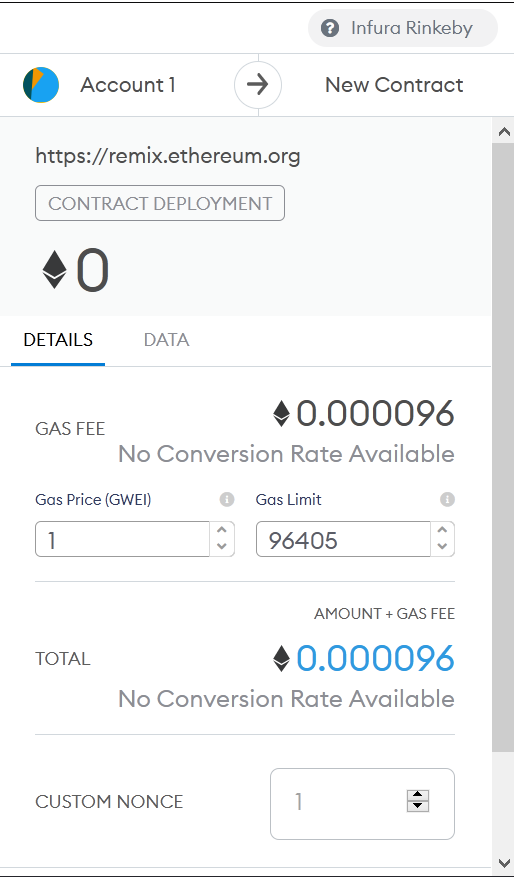
Task: Click the Ethereum logo next to amount 0
Action: (x=55, y=270)
